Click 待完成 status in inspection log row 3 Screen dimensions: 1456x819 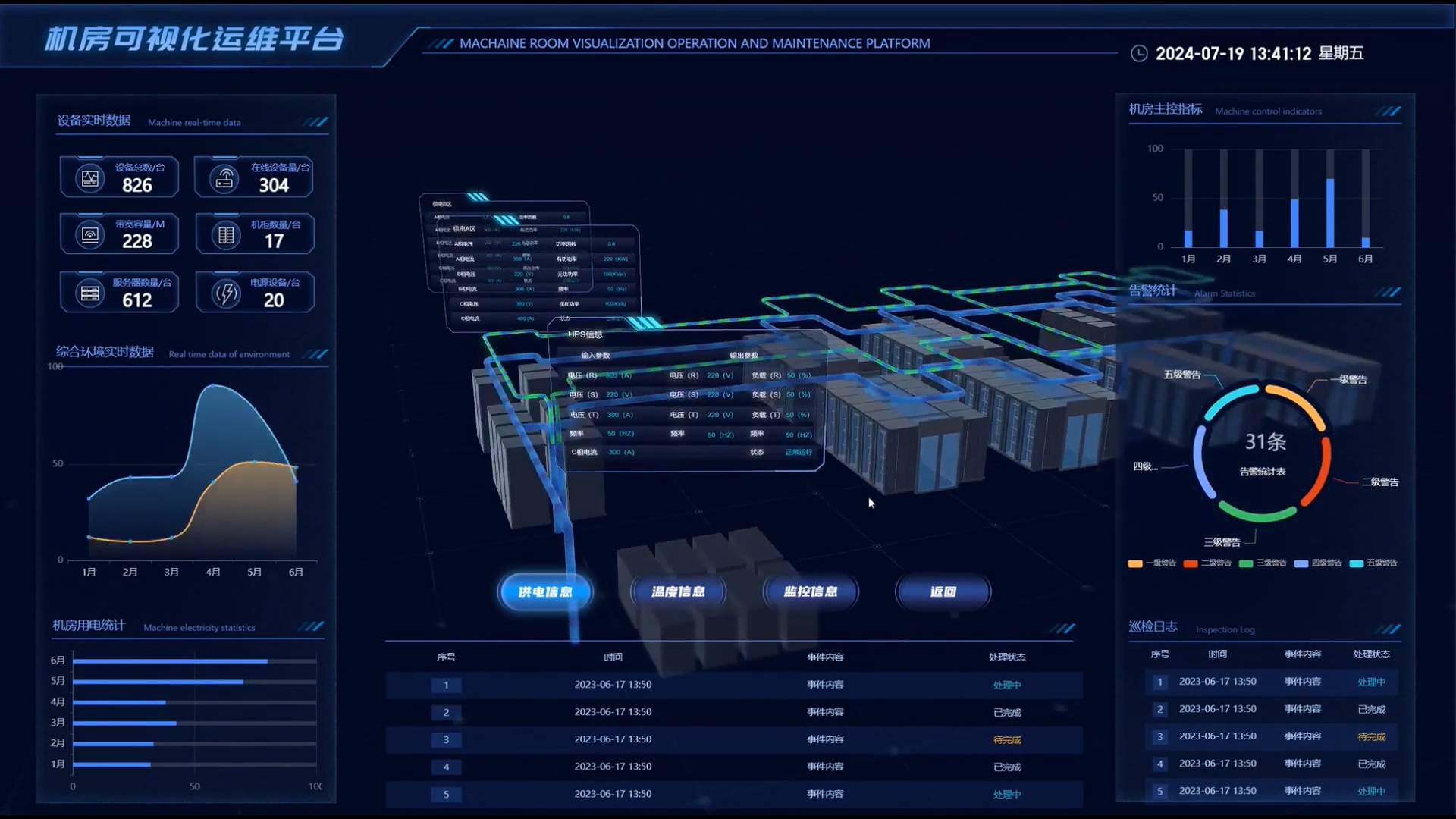(1371, 736)
